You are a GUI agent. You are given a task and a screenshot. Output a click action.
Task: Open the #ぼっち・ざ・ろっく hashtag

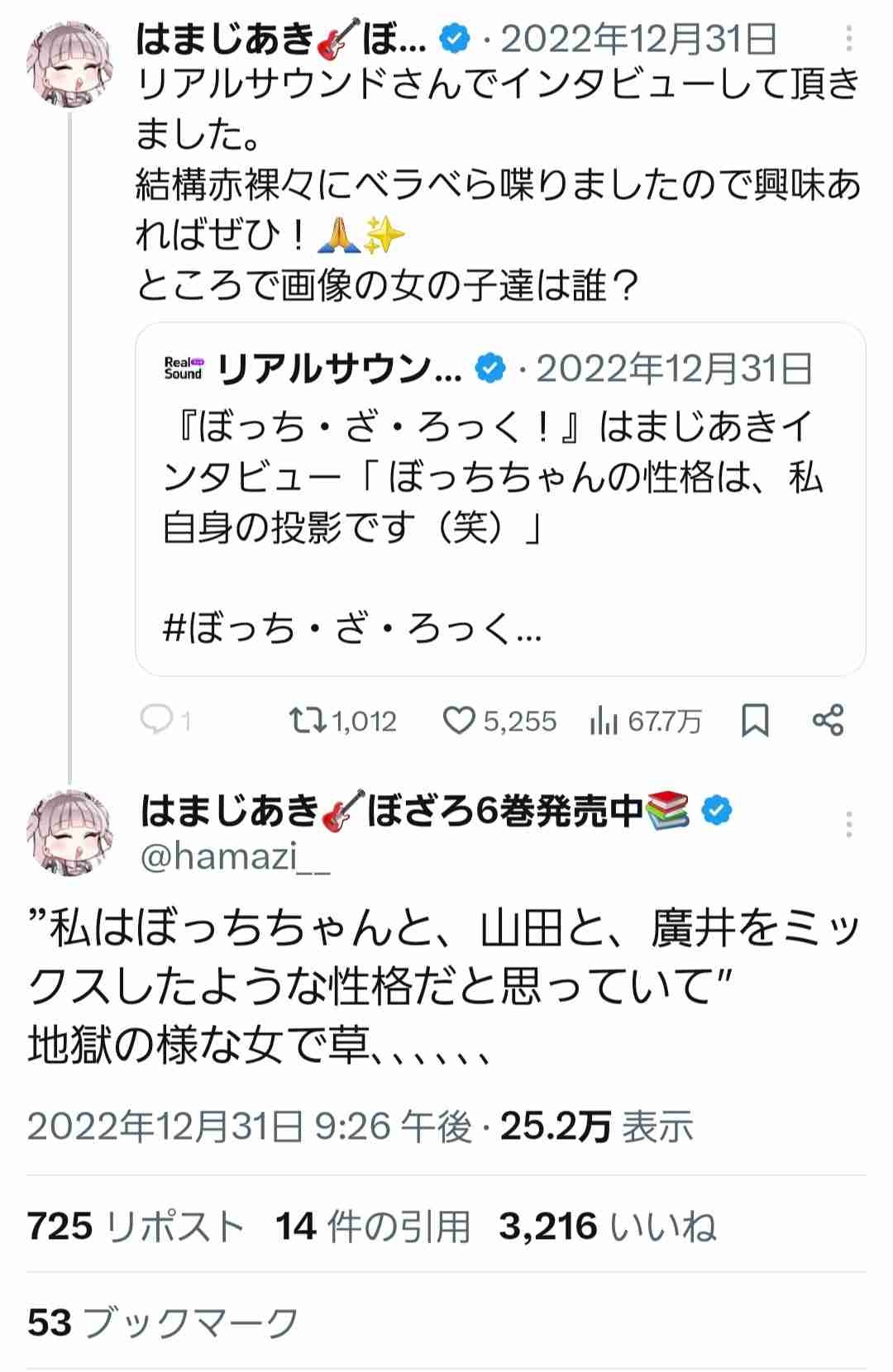pos(351,631)
